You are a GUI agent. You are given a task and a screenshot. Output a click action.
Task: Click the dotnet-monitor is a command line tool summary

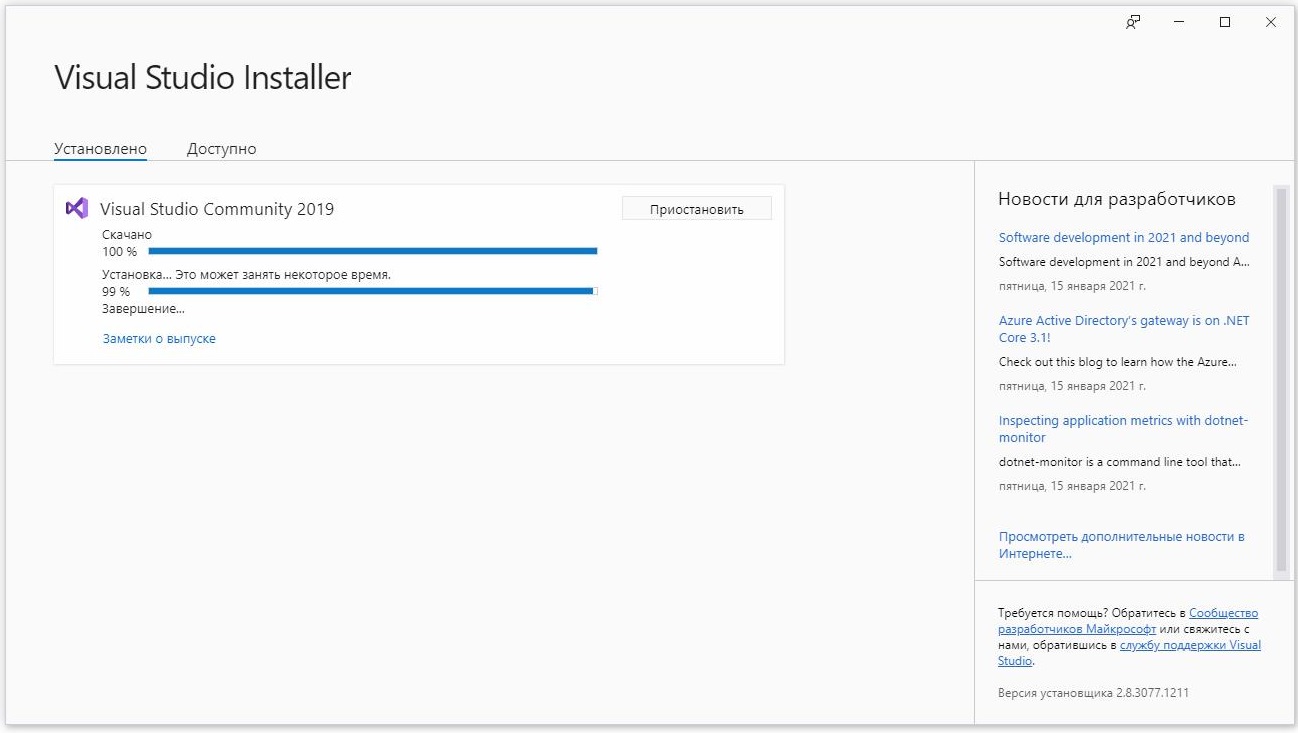click(1120, 462)
